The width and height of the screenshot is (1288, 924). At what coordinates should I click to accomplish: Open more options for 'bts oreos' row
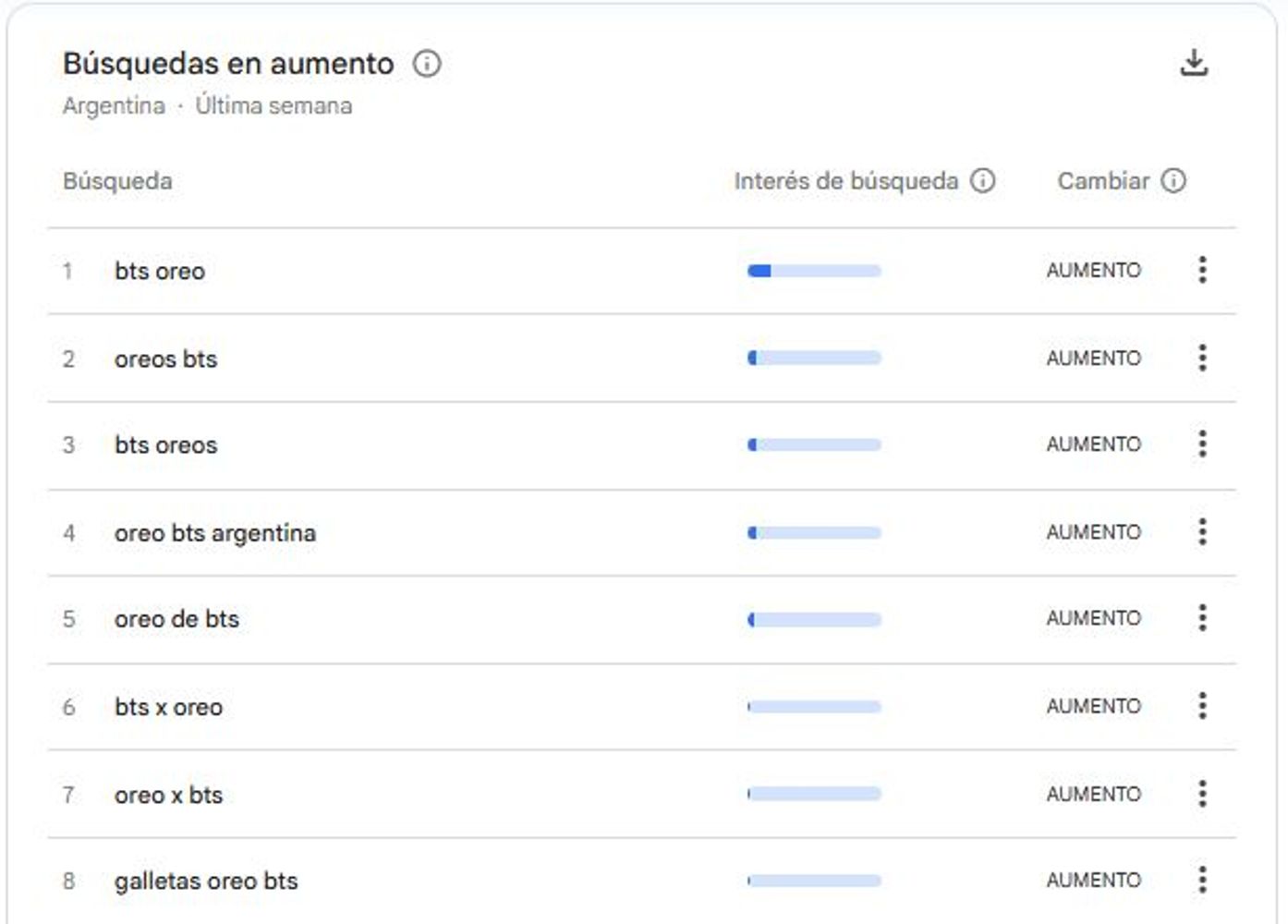pyautogui.click(x=1202, y=444)
